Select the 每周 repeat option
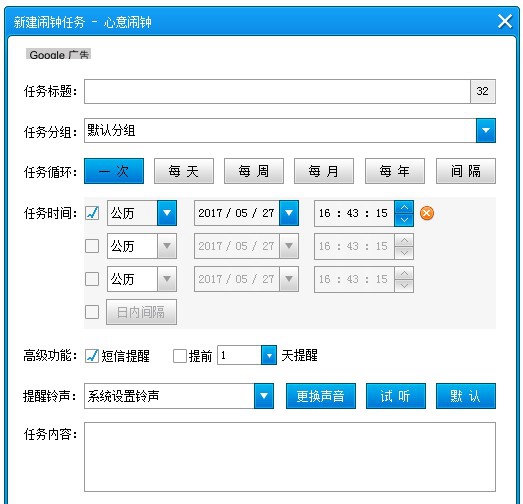This screenshot has width=523, height=504. point(254,171)
